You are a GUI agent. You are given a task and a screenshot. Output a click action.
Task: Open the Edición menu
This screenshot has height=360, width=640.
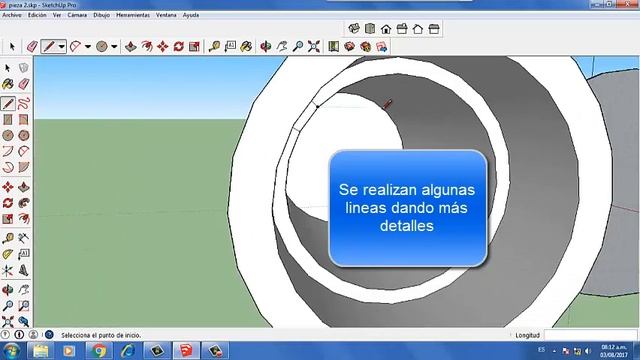[37, 15]
